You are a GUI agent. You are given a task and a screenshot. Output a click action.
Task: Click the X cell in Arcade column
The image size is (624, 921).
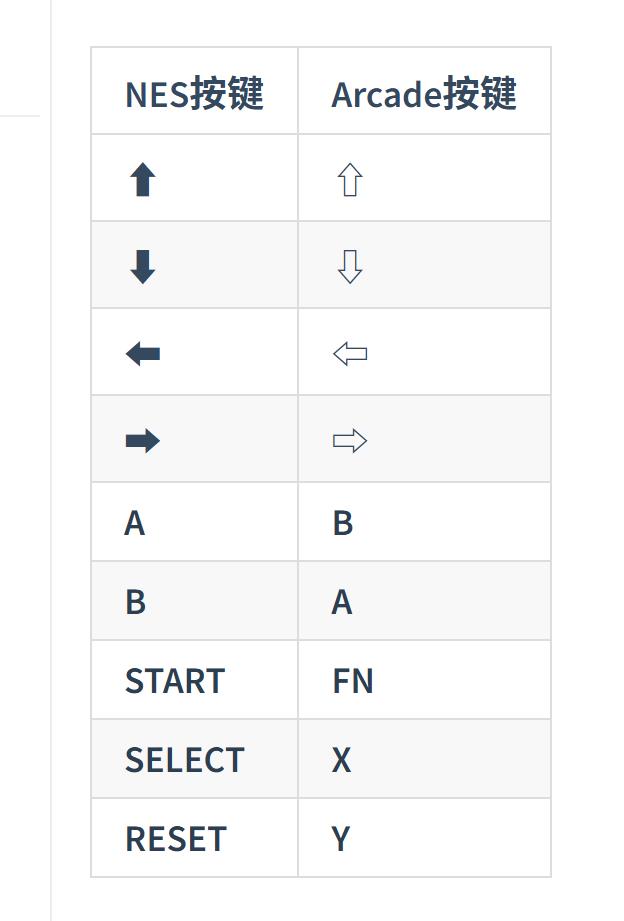tap(342, 760)
